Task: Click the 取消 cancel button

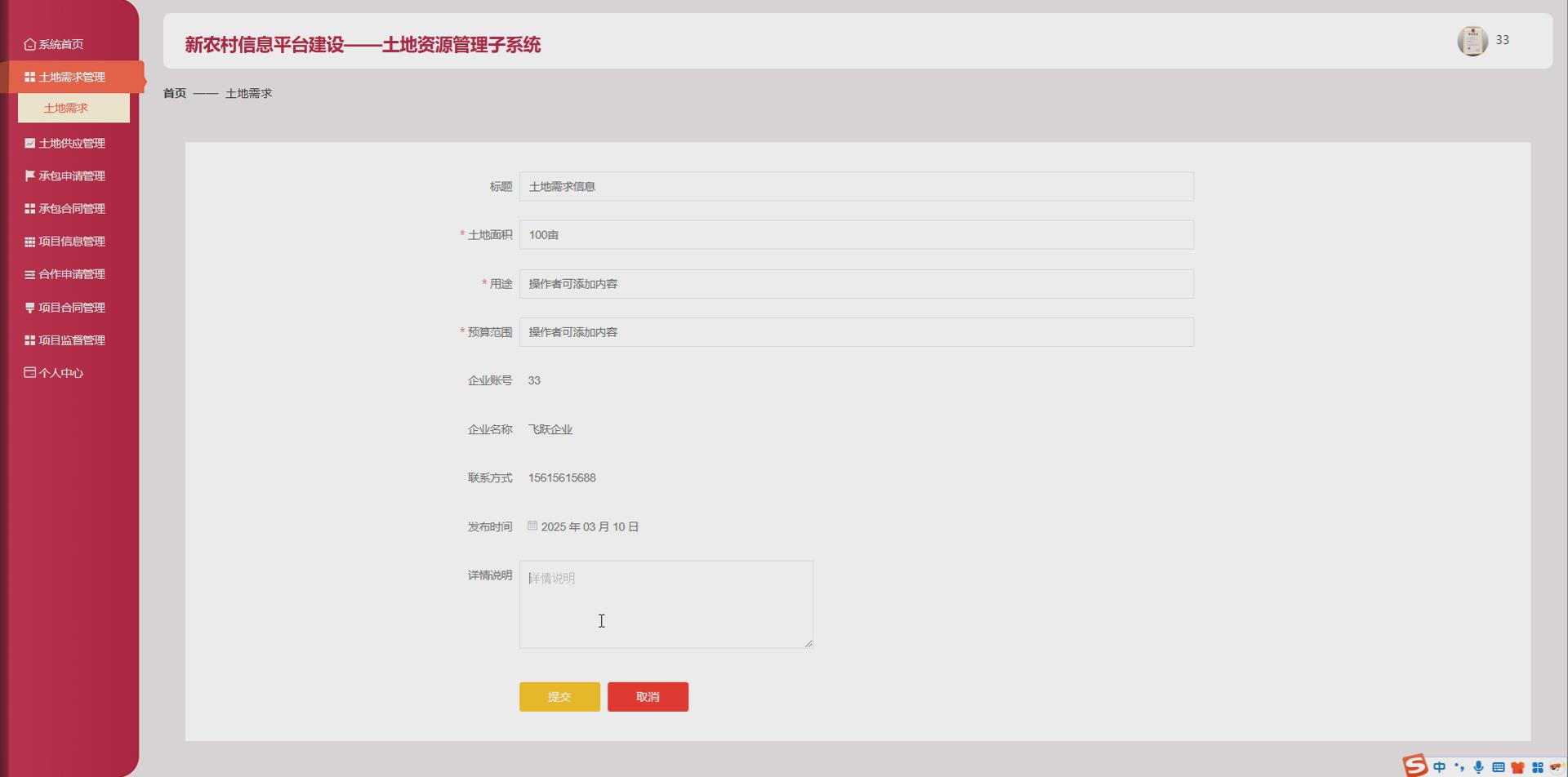Action: click(x=648, y=697)
